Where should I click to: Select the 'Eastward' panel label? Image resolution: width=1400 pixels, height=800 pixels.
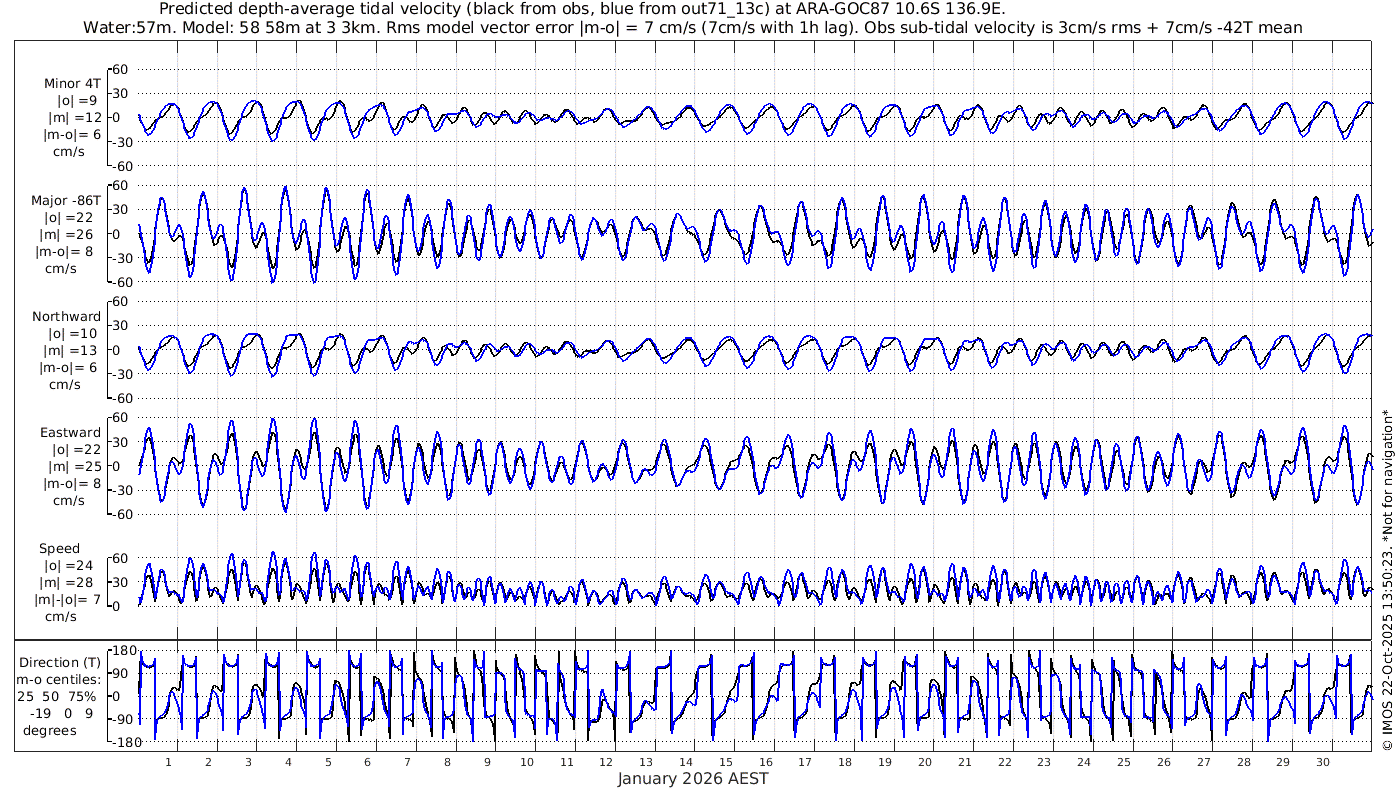[x=70, y=433]
